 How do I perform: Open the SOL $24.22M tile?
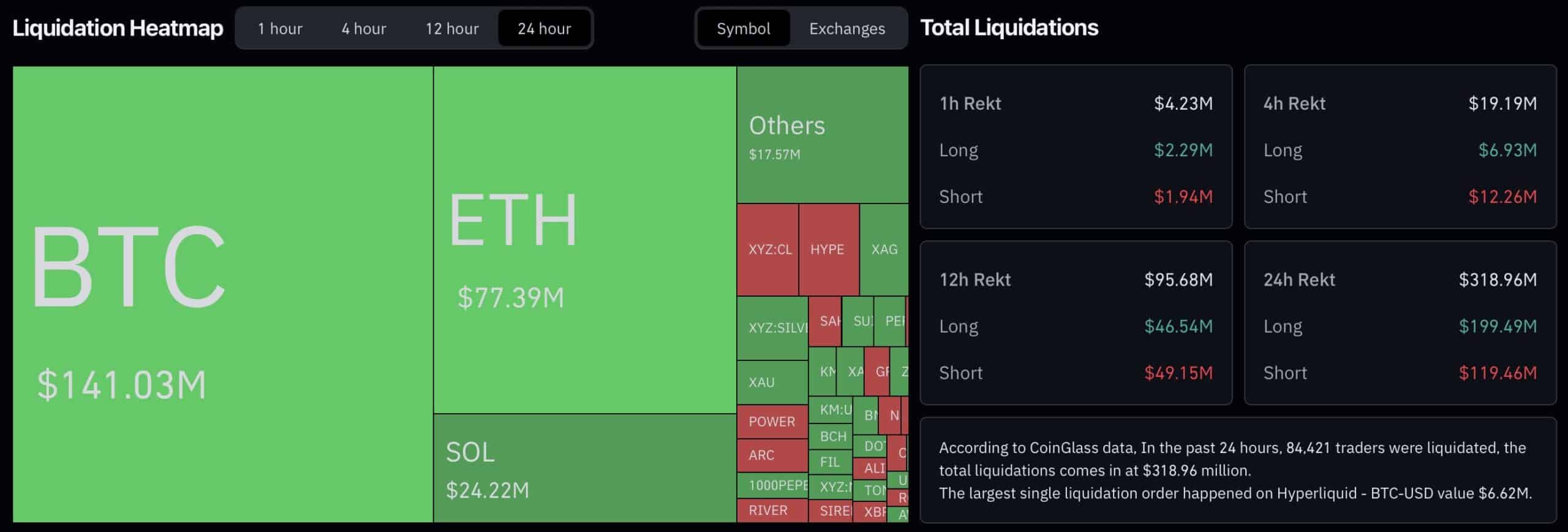pos(584,468)
